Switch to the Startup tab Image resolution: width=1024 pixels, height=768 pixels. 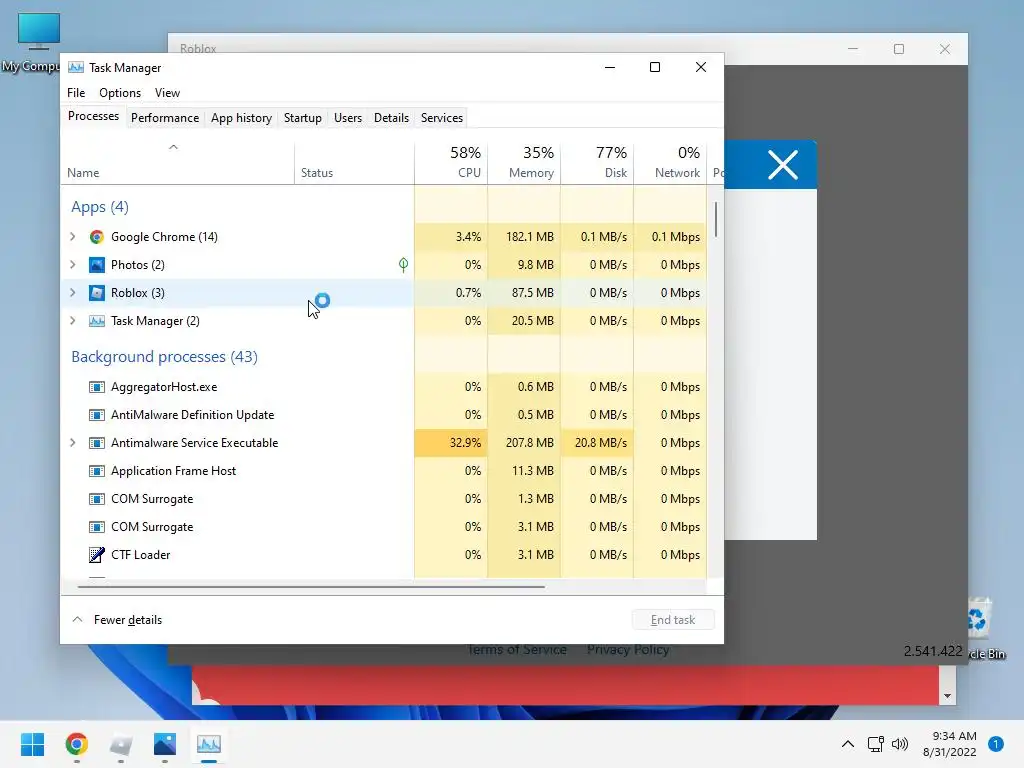(302, 118)
